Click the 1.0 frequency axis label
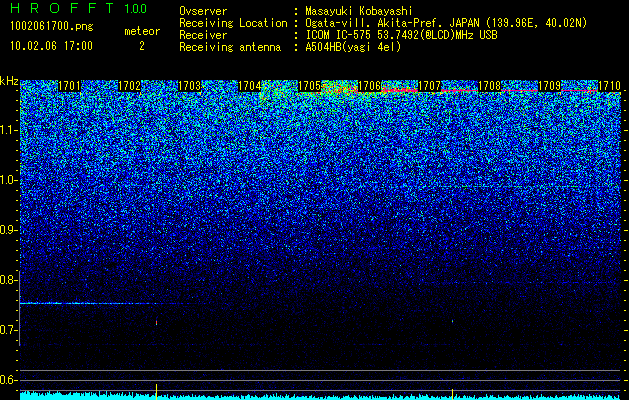The image size is (629, 400). tap(9, 181)
